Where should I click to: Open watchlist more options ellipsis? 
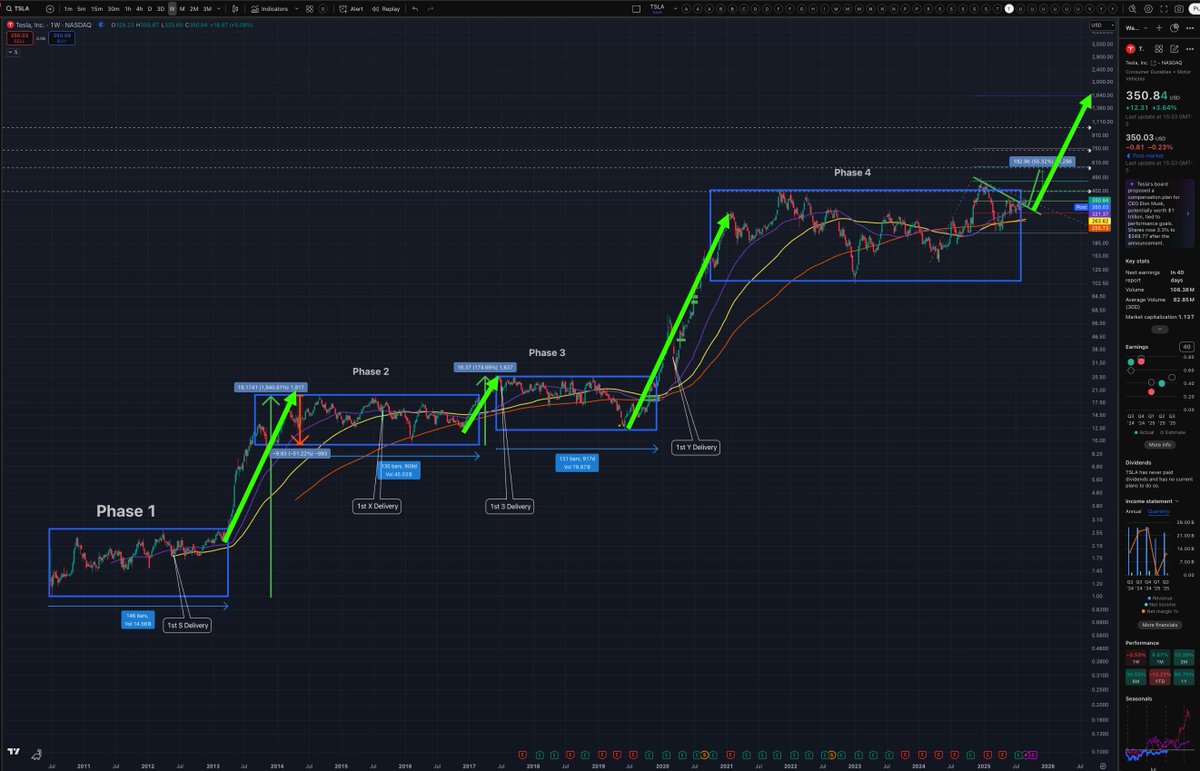click(1189, 28)
